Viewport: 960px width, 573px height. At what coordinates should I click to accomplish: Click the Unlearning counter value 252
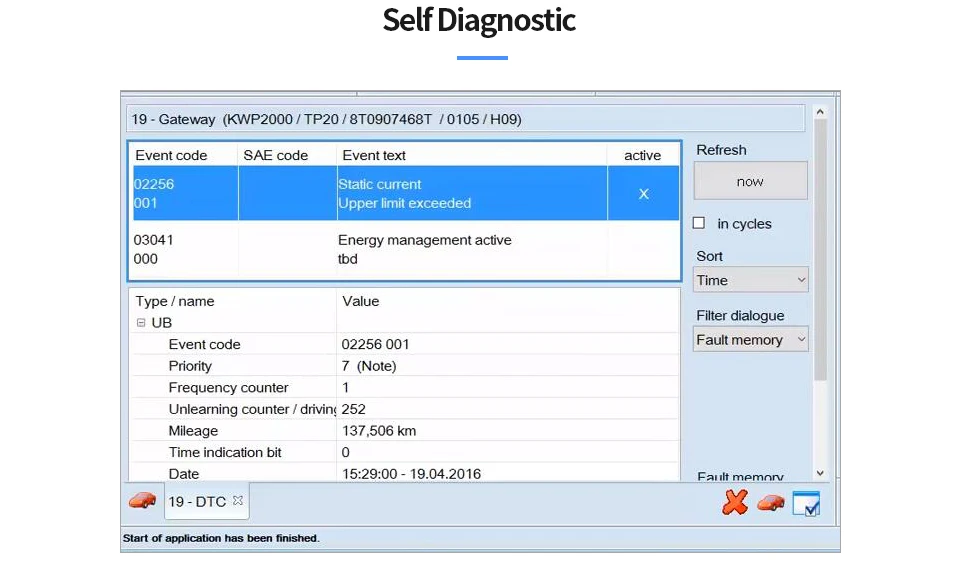[x=353, y=409]
